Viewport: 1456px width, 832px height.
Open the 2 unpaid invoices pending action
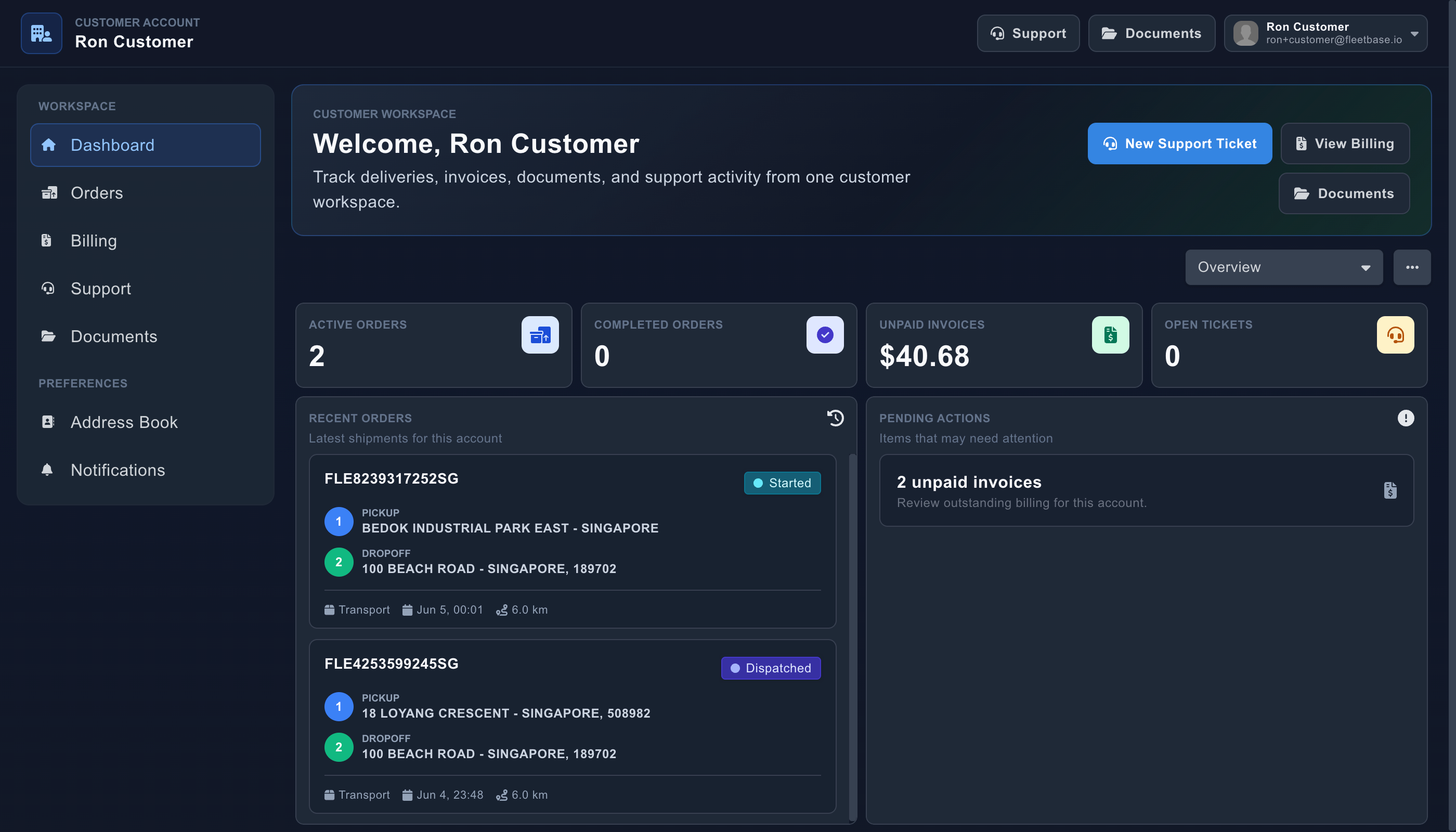click(1146, 491)
